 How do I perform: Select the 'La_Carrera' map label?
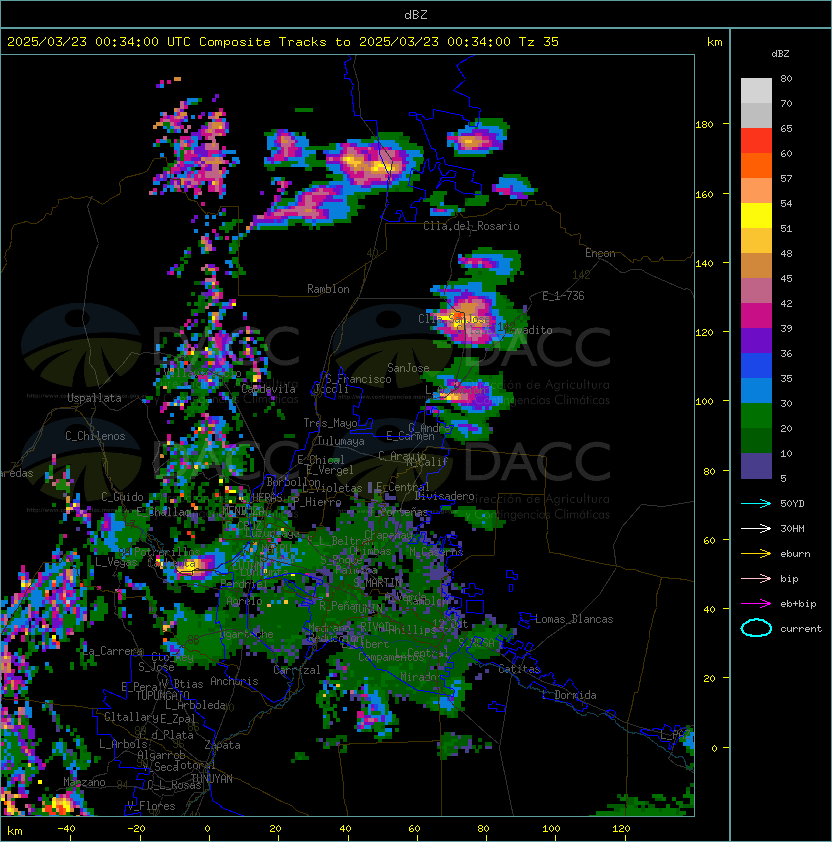tap(113, 651)
